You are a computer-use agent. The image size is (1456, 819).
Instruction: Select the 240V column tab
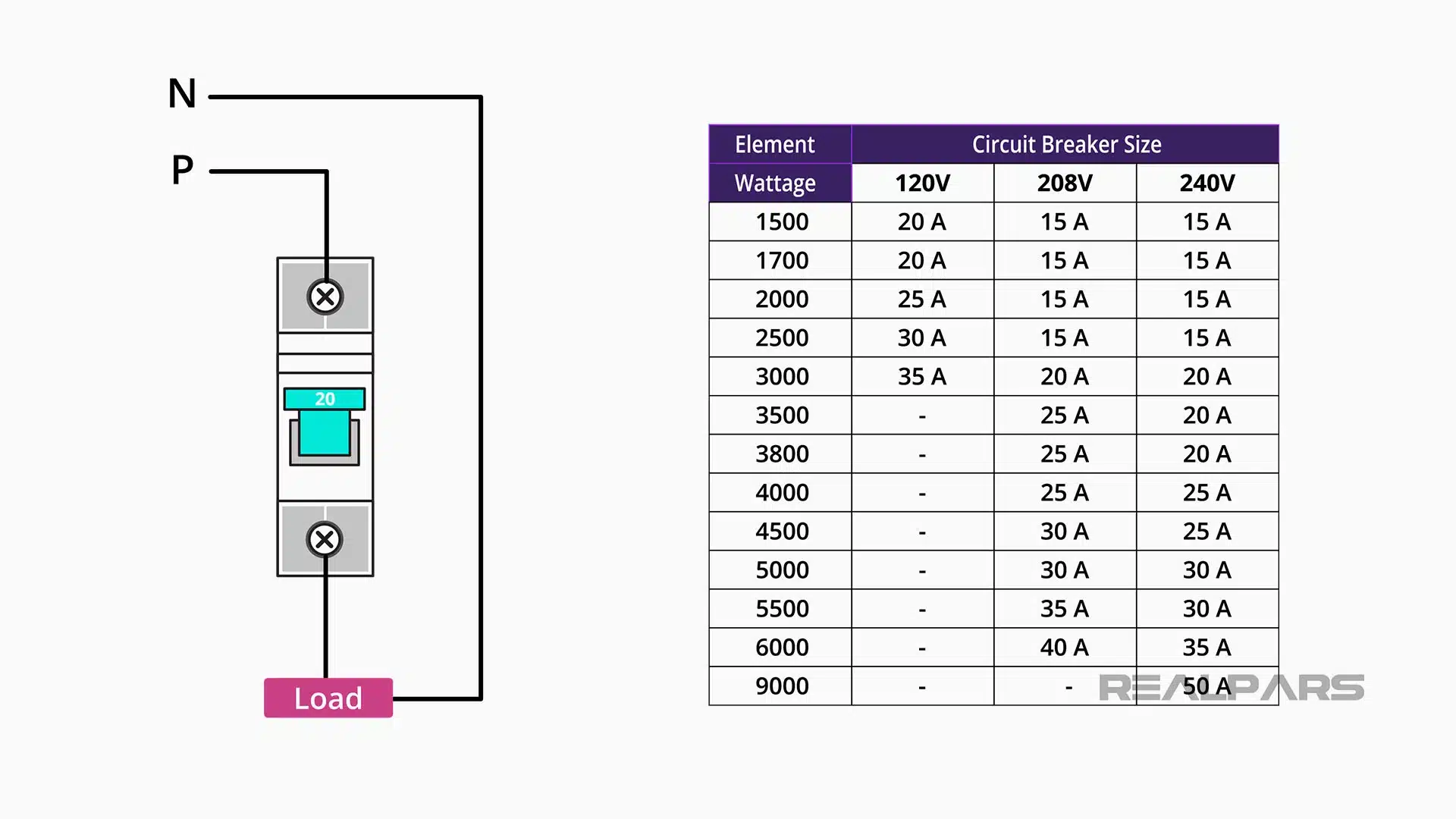coord(1207,183)
